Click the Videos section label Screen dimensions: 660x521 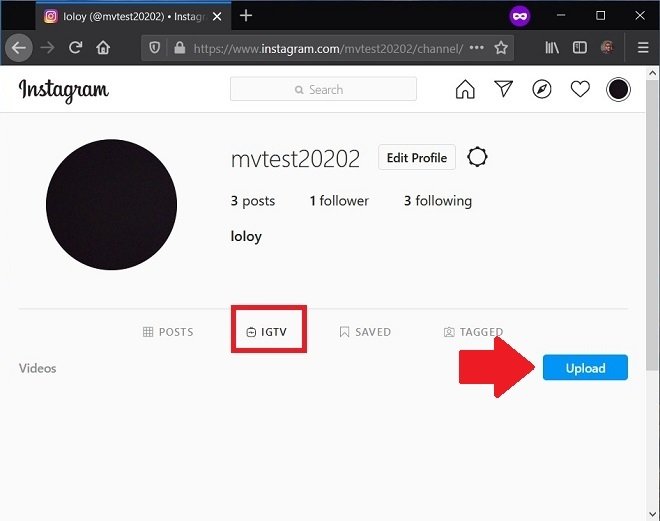tap(37, 368)
